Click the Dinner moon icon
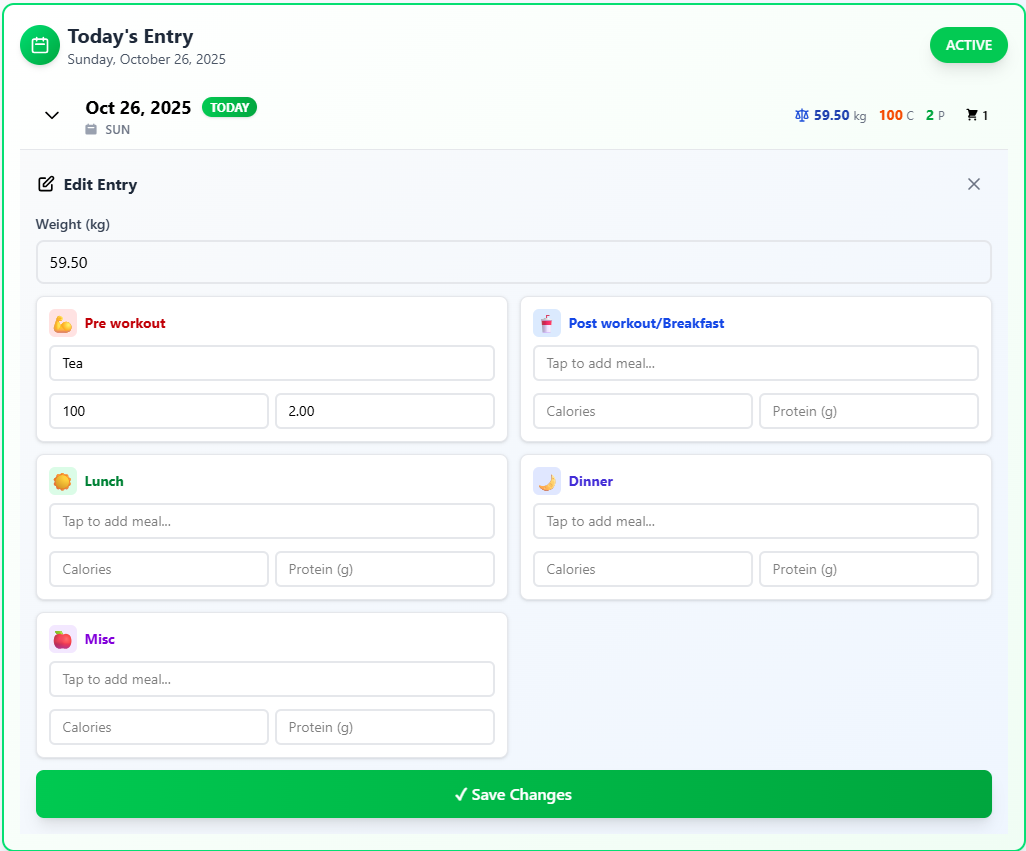 (547, 481)
